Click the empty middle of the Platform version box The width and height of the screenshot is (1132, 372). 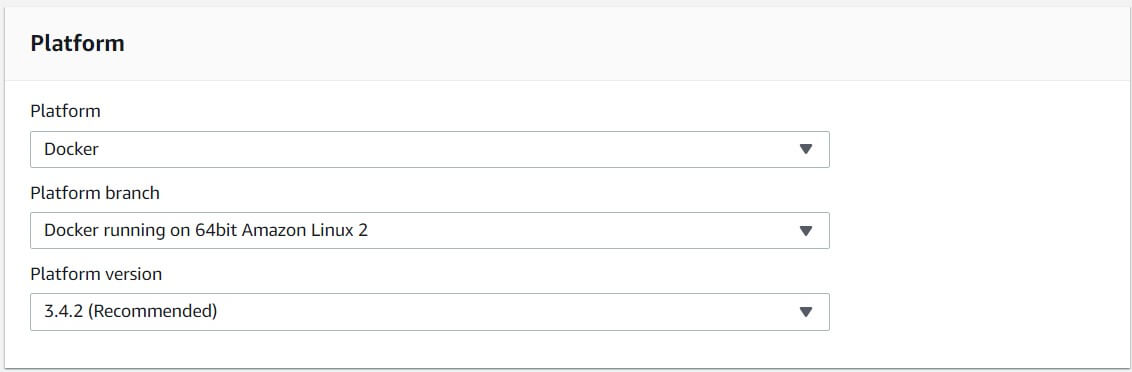click(x=505, y=312)
